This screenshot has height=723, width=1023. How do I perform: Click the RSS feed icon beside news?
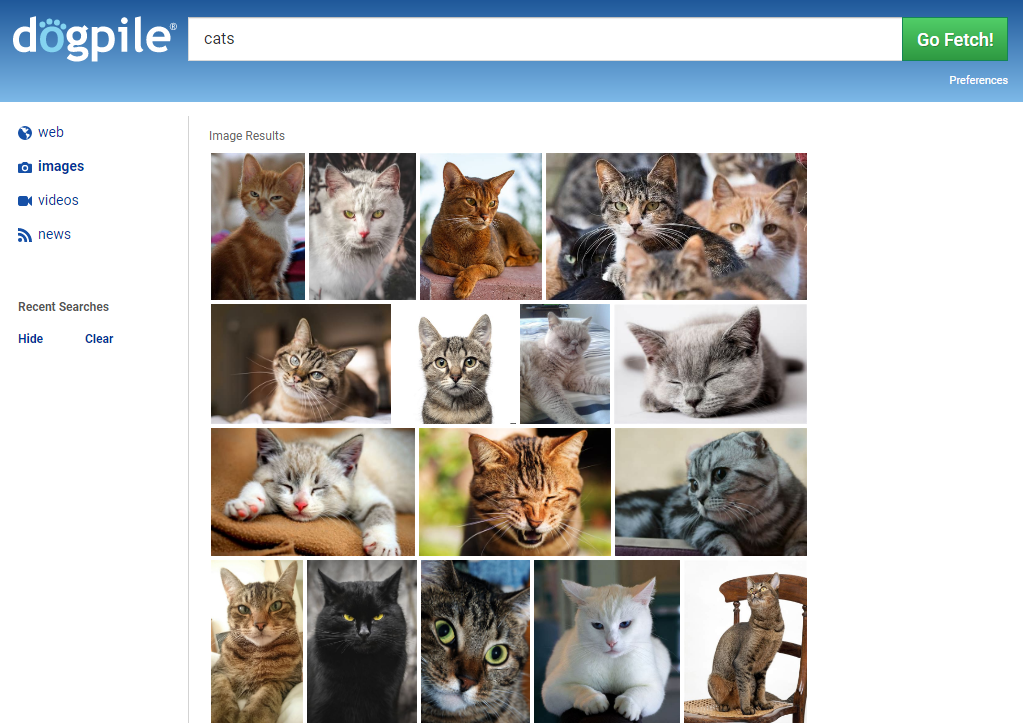[23, 234]
